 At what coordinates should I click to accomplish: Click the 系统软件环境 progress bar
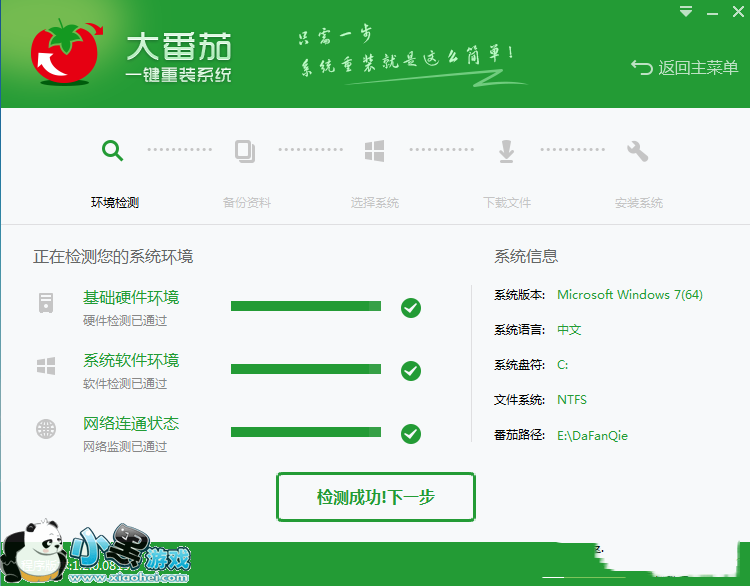tap(306, 369)
